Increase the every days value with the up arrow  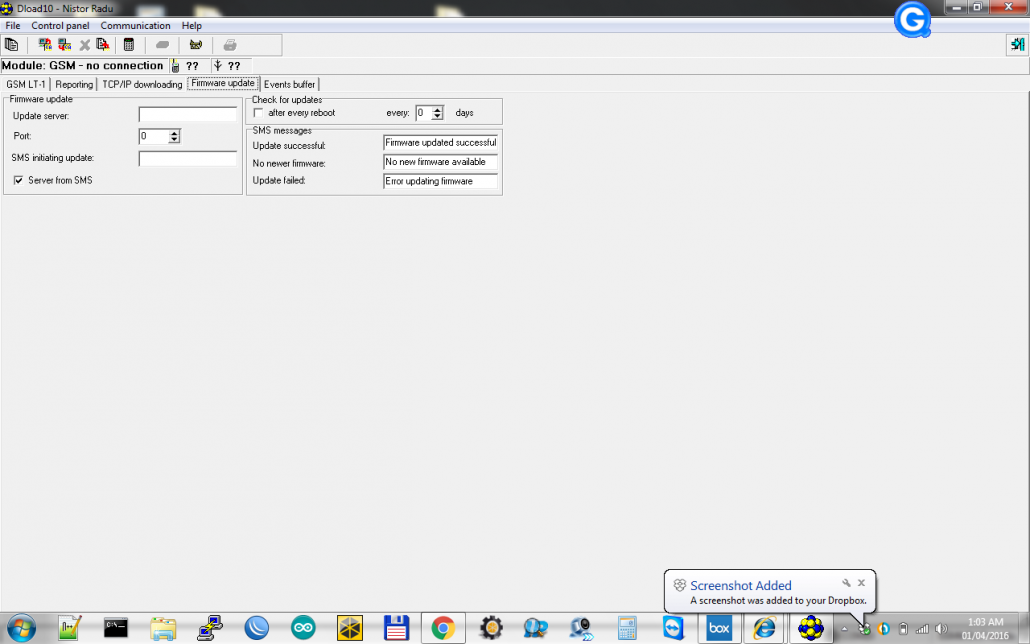click(x=437, y=110)
